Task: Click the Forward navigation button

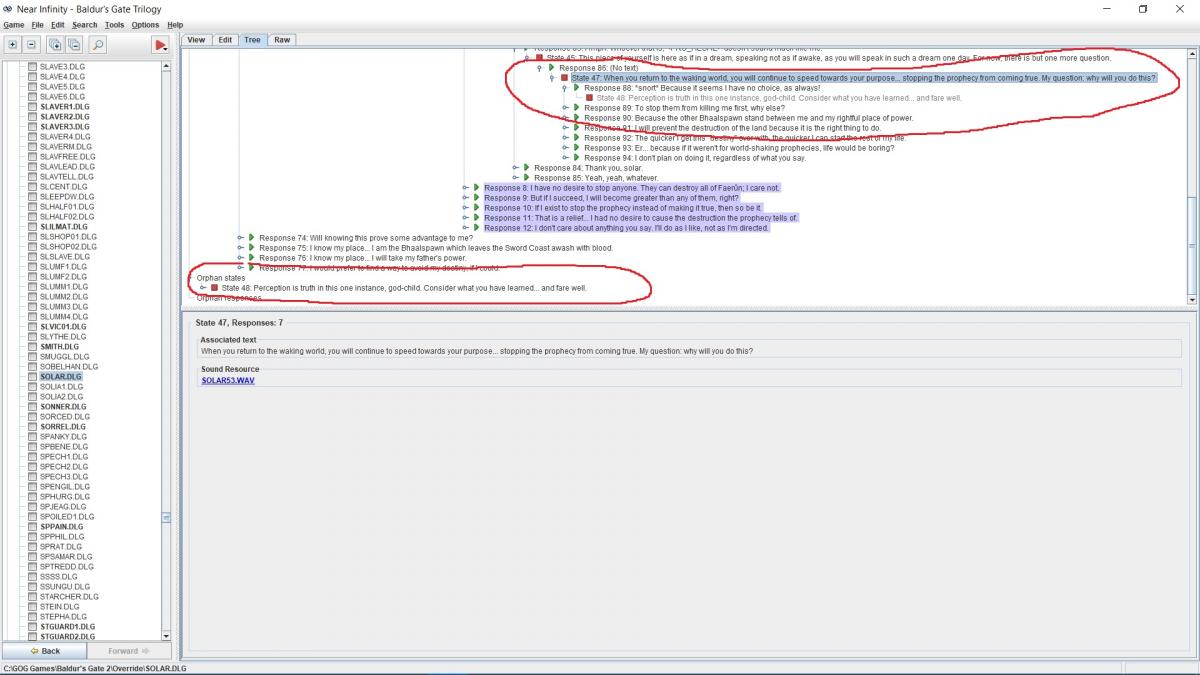Action: 129,651
